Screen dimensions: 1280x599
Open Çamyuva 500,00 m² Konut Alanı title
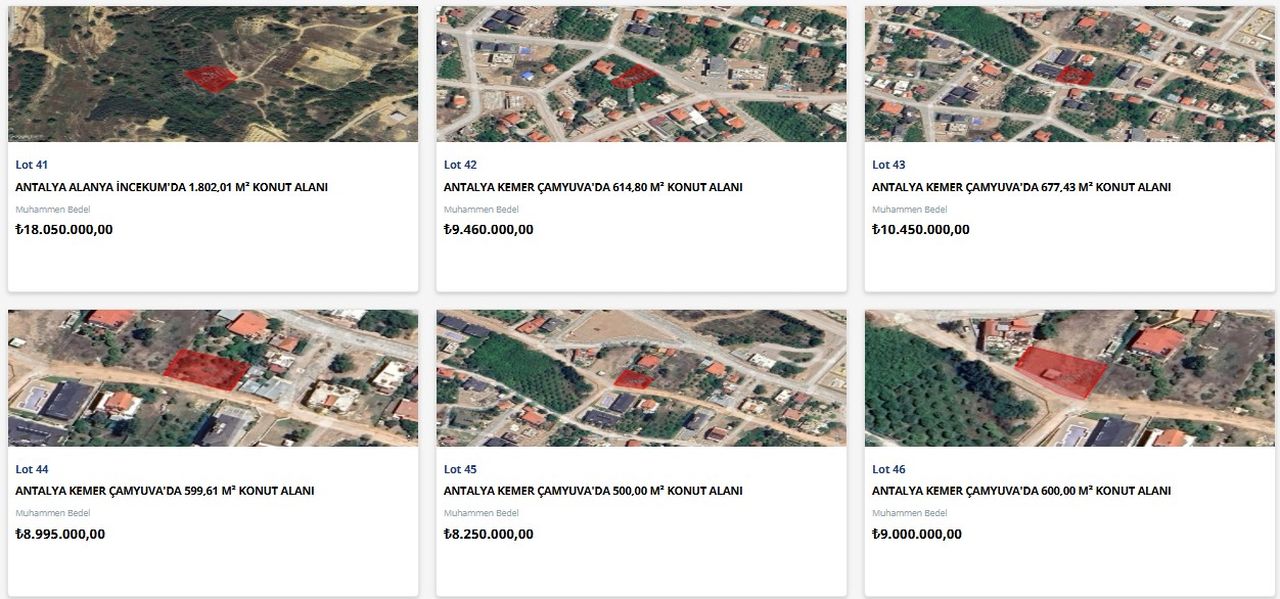tap(593, 491)
